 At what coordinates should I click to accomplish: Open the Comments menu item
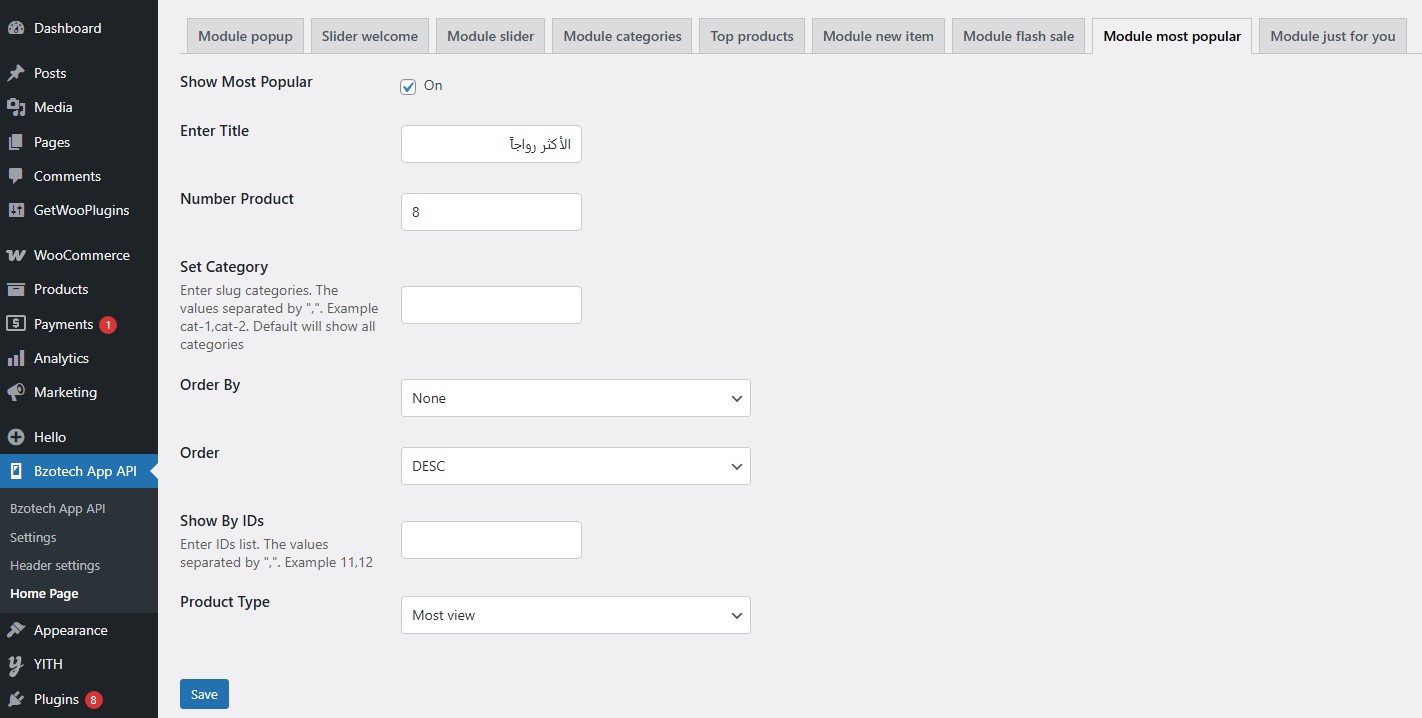coord(79,176)
